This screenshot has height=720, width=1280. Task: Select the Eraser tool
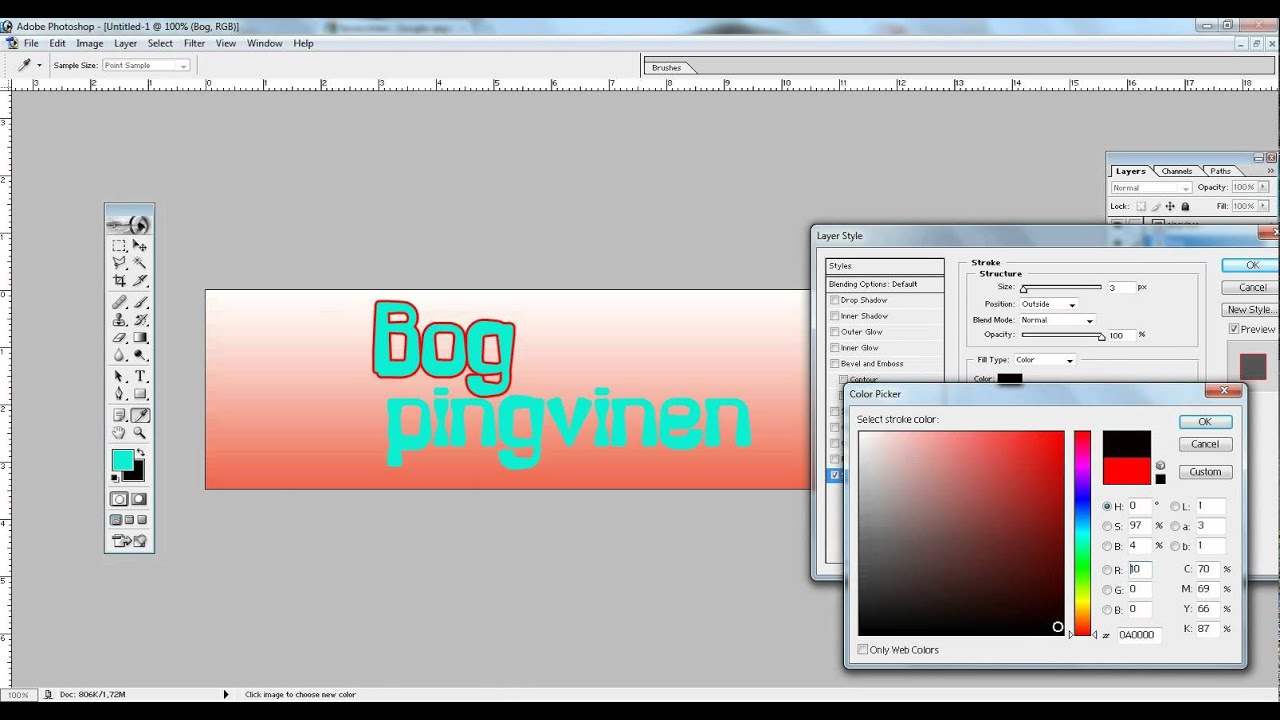point(119,338)
